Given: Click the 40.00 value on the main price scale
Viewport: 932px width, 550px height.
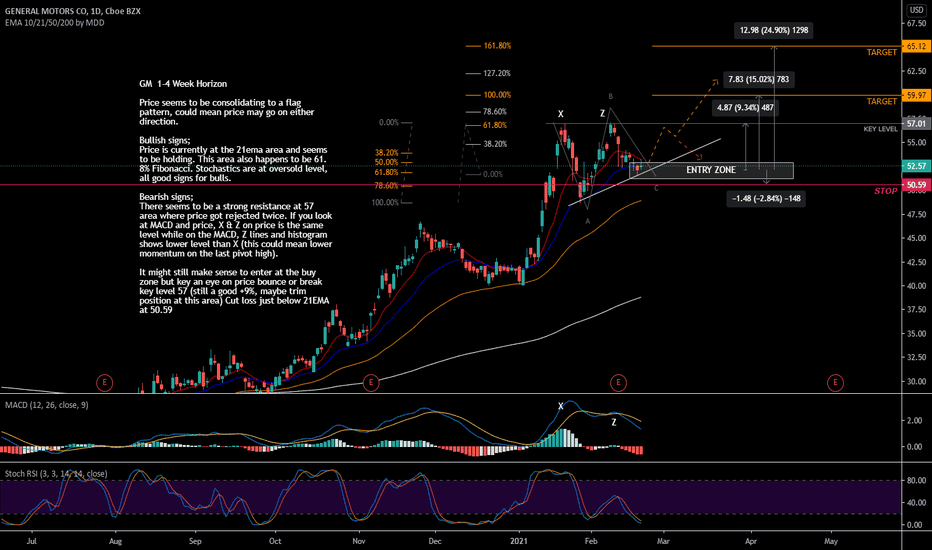Looking at the screenshot, I should point(916,286).
